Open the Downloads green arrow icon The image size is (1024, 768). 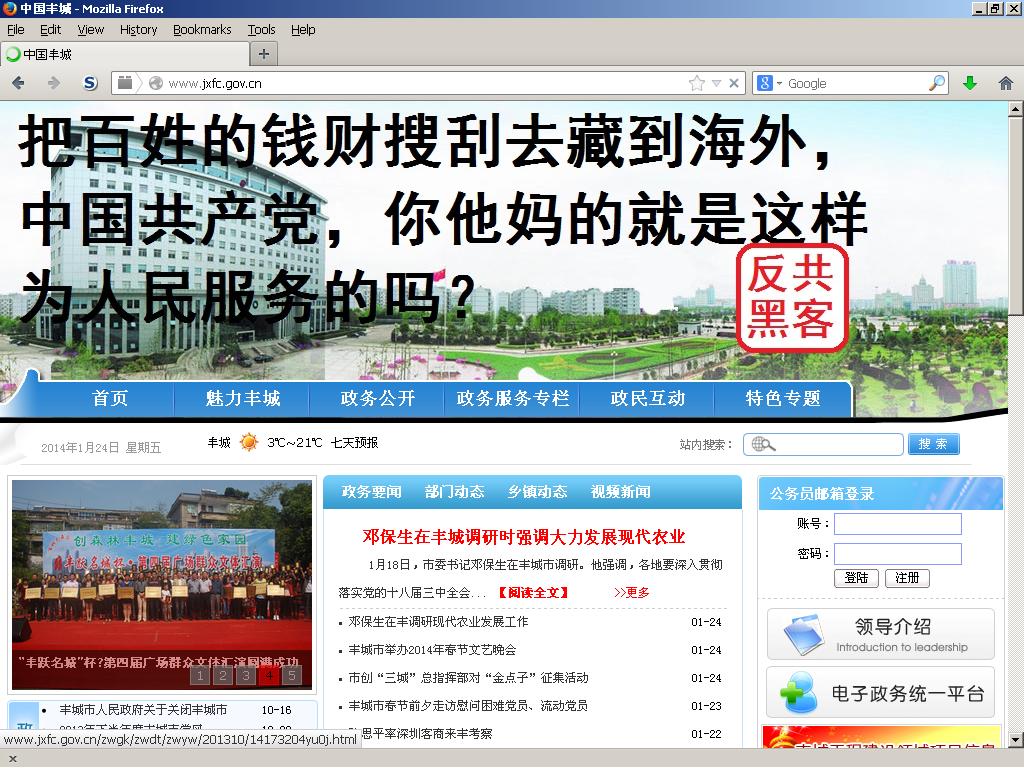(969, 83)
